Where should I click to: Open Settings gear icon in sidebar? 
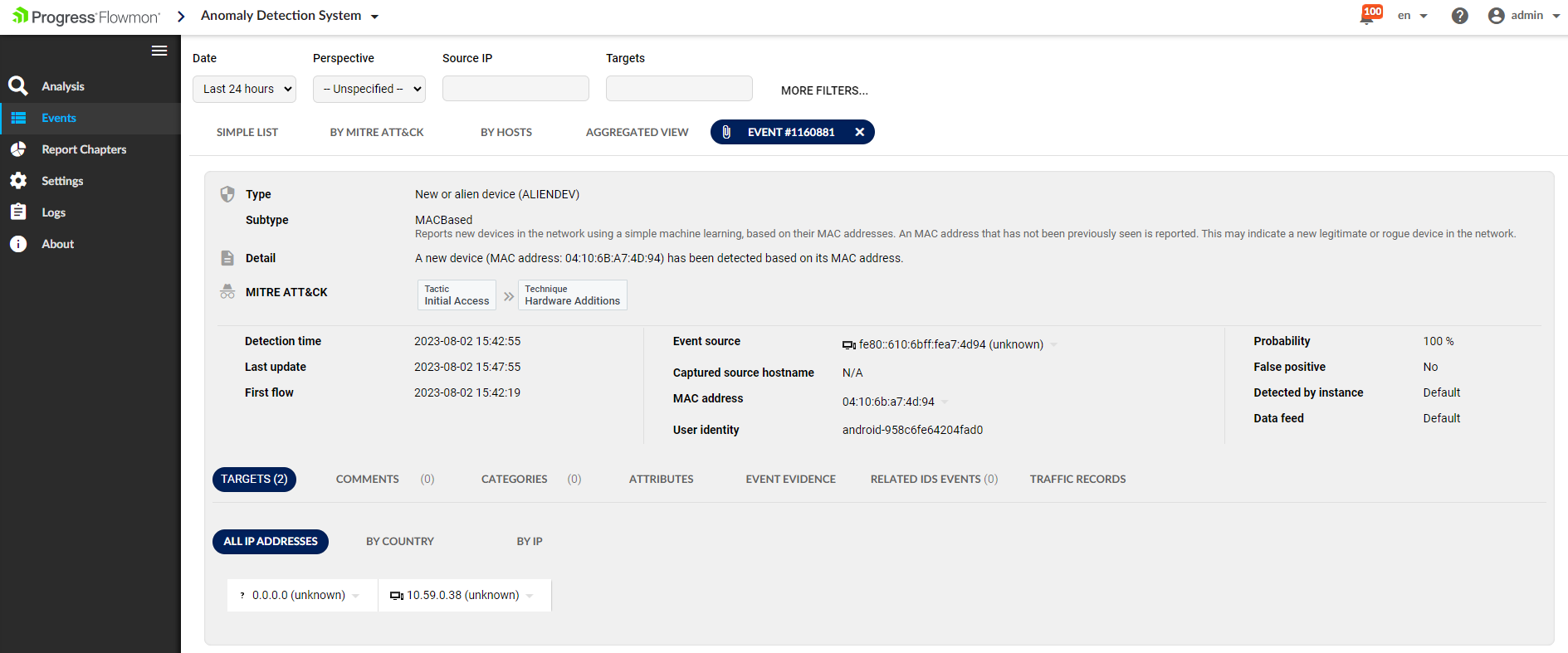(18, 181)
